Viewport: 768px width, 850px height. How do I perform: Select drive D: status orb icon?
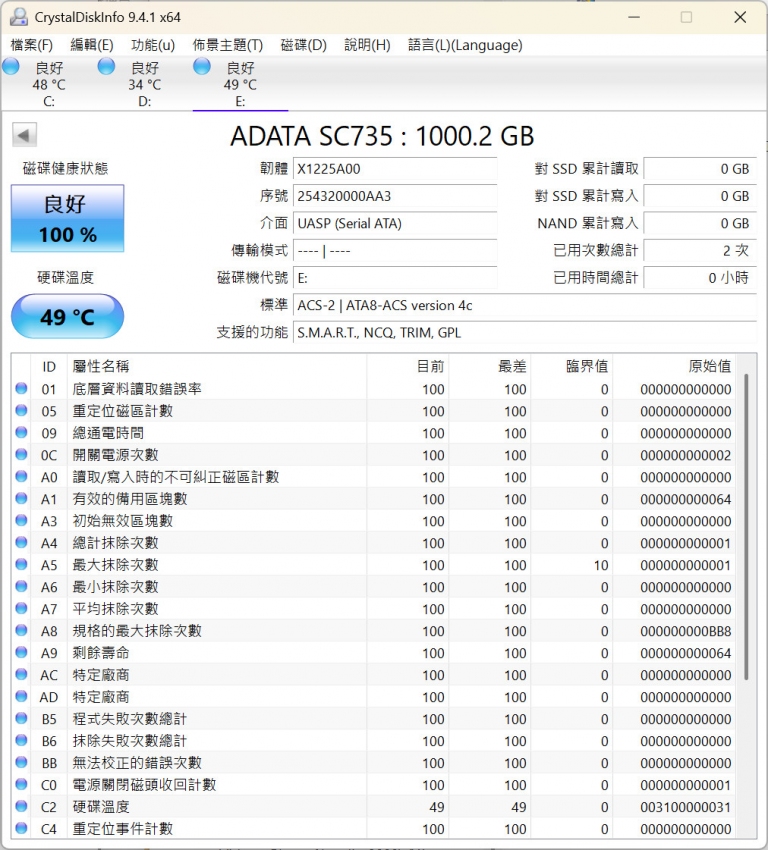click(x=107, y=67)
